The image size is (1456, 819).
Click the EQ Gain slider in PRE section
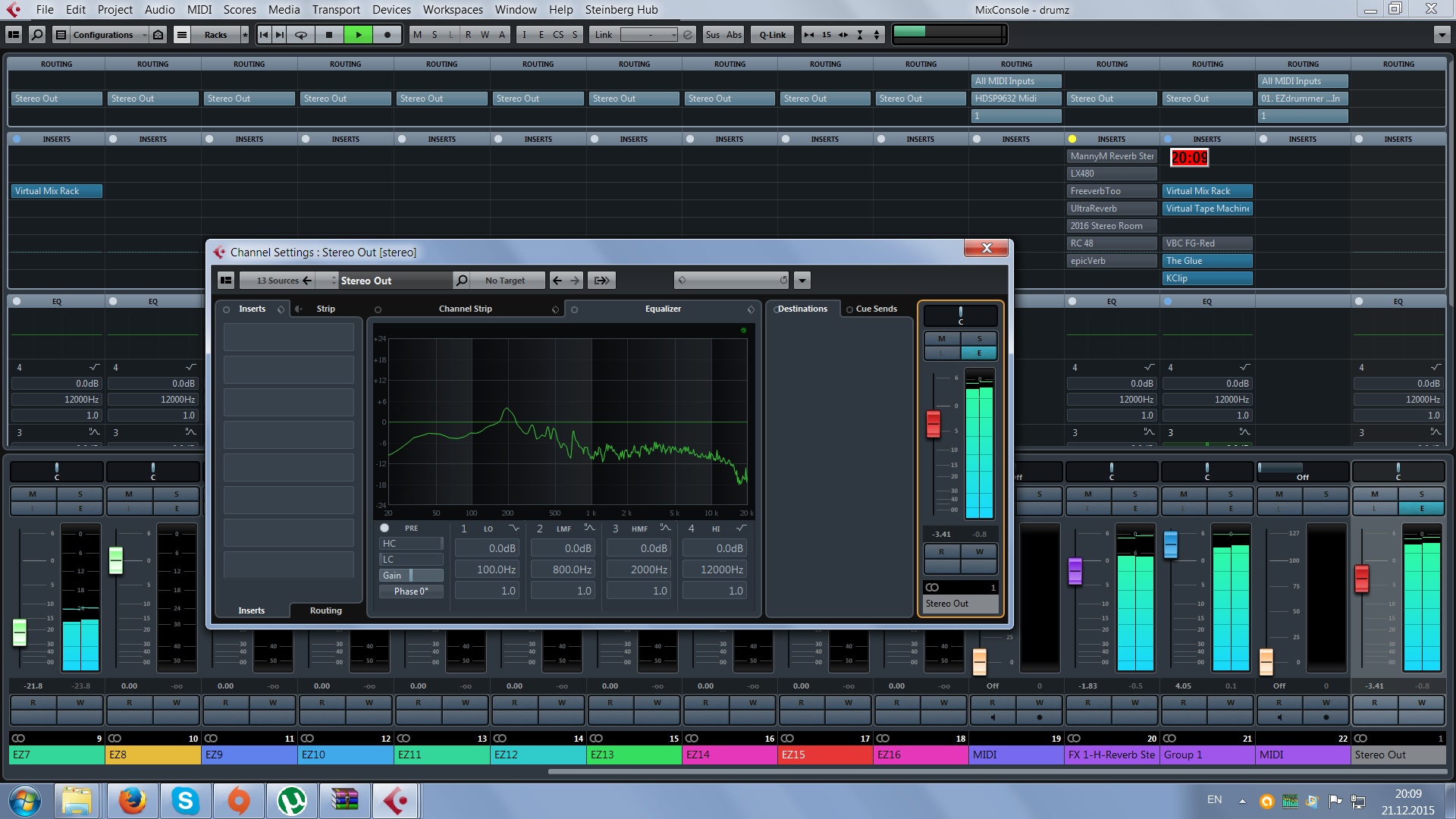pos(410,576)
